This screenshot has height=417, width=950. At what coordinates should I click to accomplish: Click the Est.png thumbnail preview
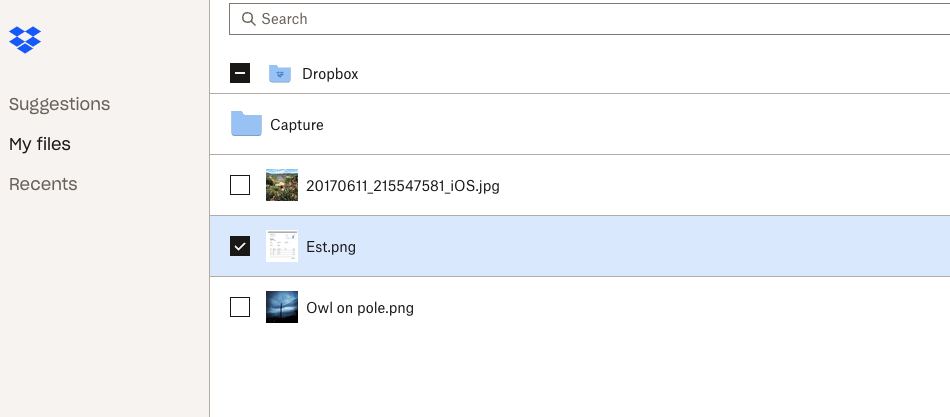point(282,246)
